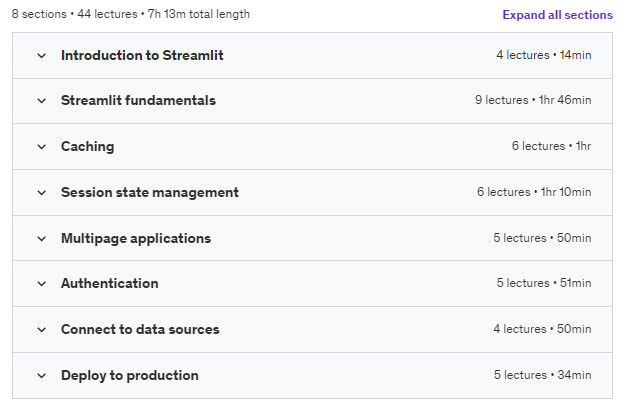Viewport: 621px width, 399px height.
Task: Expand chevron beside Authentication section
Action: pyautogui.click(x=42, y=284)
